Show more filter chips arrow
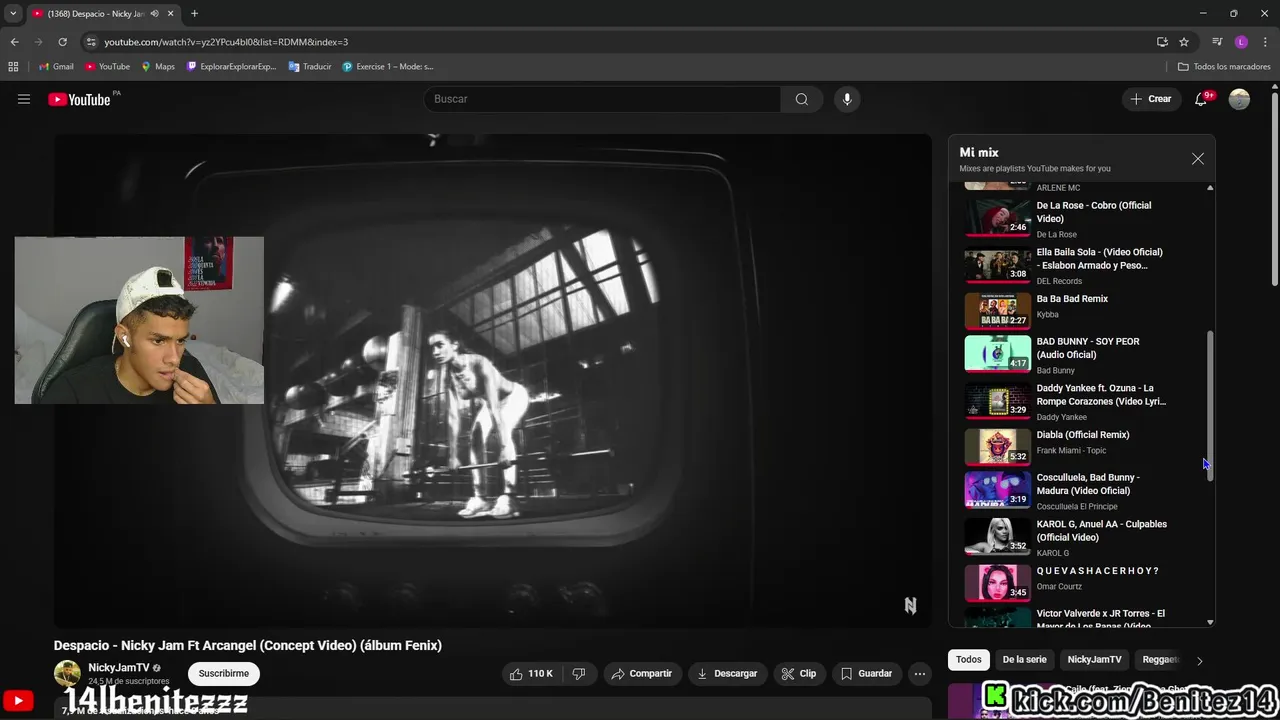The width and height of the screenshot is (1280, 720). click(1199, 660)
